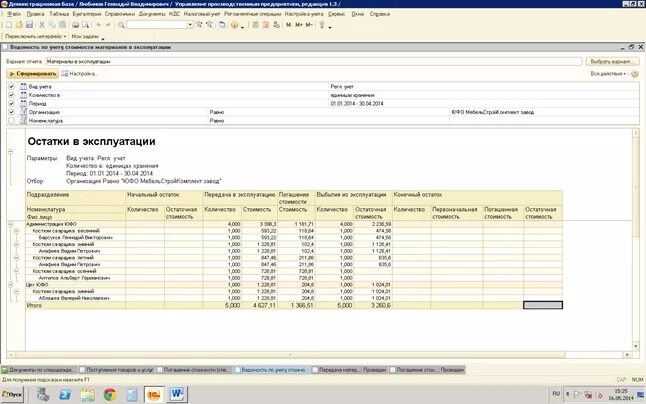Click the RU language indicator in tray
This screenshot has width=646, height=404.
(x=556, y=394)
